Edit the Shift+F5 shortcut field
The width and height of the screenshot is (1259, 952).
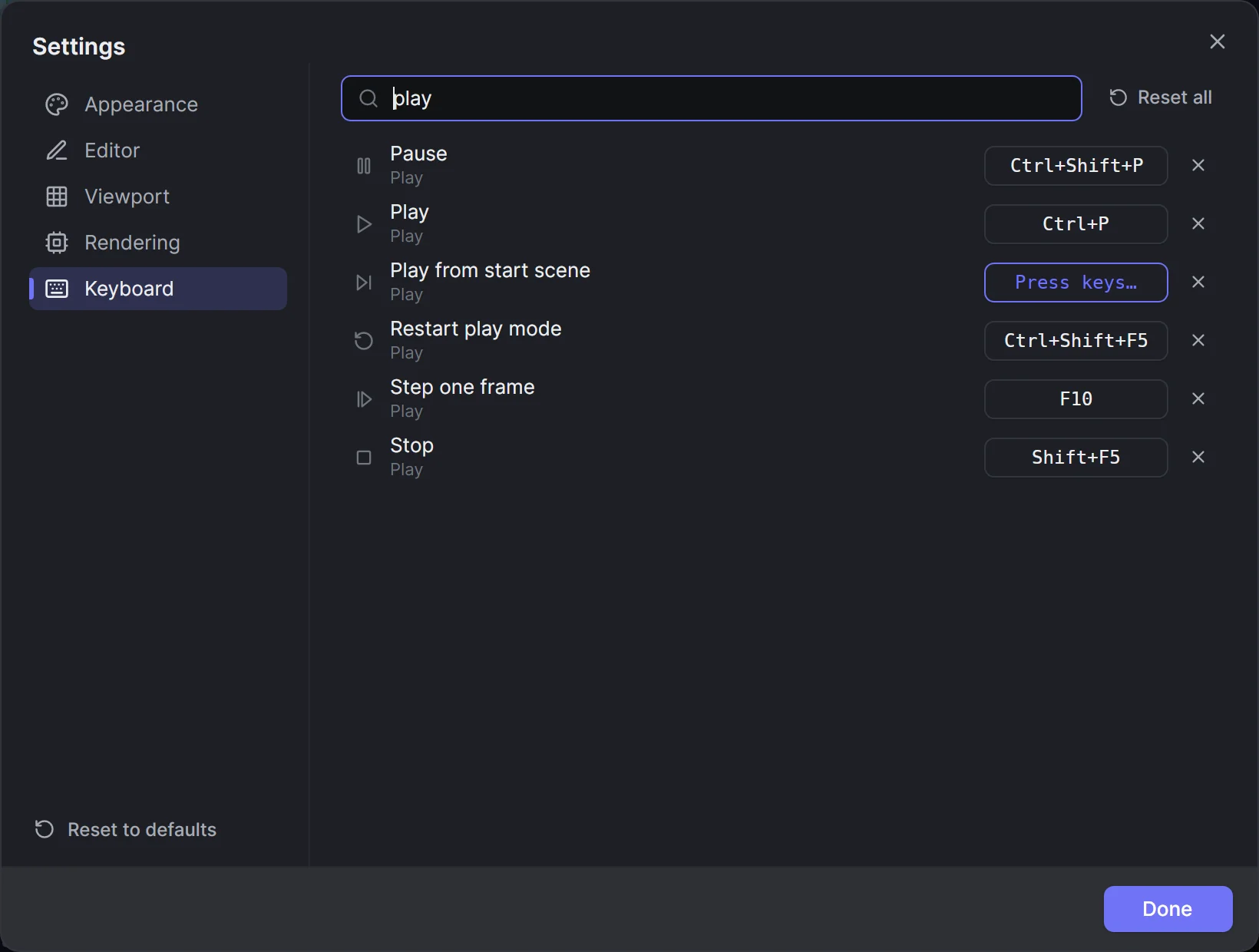point(1076,458)
